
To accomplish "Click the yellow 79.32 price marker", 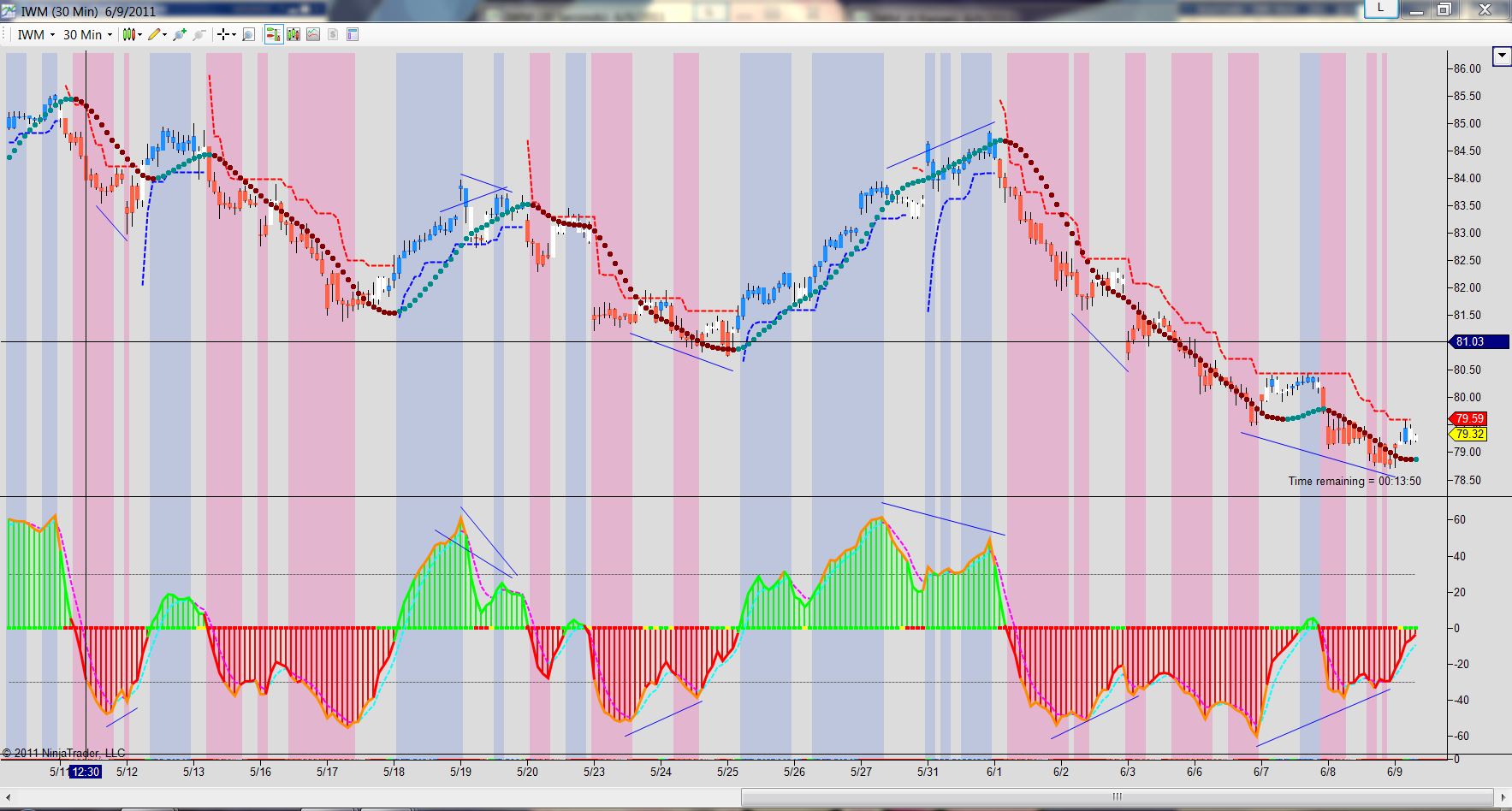I will tap(1468, 434).
